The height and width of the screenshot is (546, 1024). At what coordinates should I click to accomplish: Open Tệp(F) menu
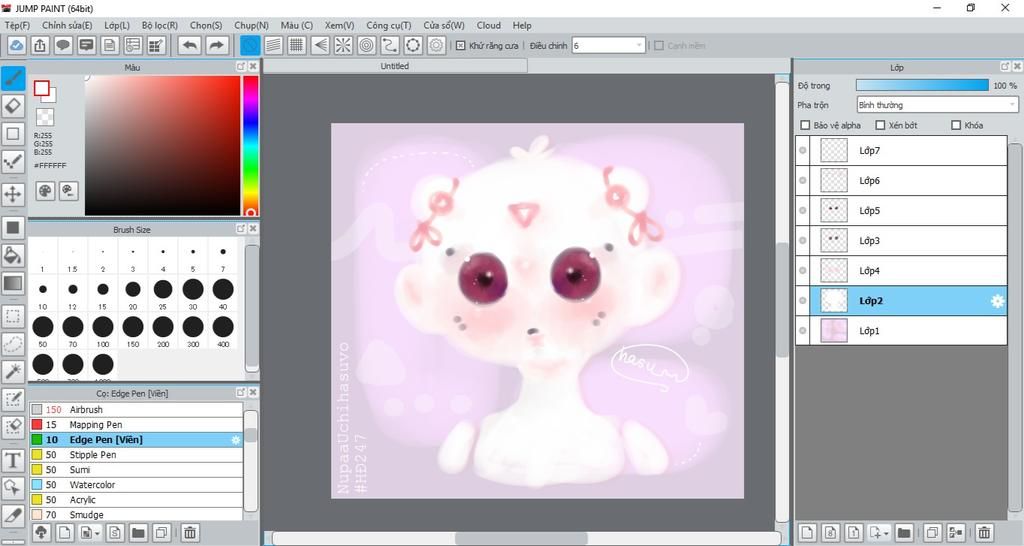click(18, 25)
